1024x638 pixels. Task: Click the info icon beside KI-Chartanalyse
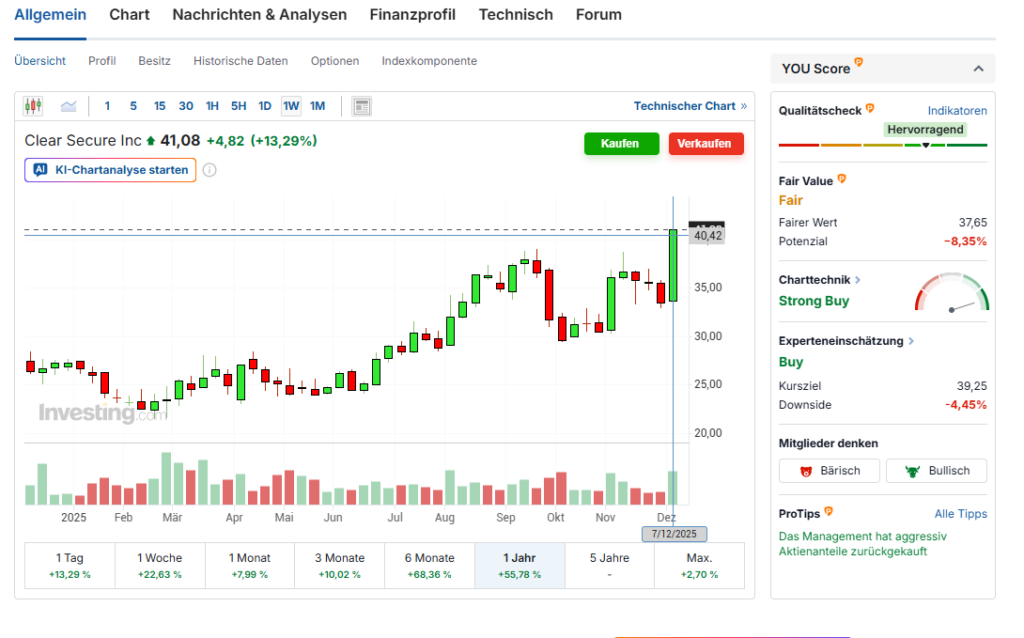pyautogui.click(x=210, y=170)
